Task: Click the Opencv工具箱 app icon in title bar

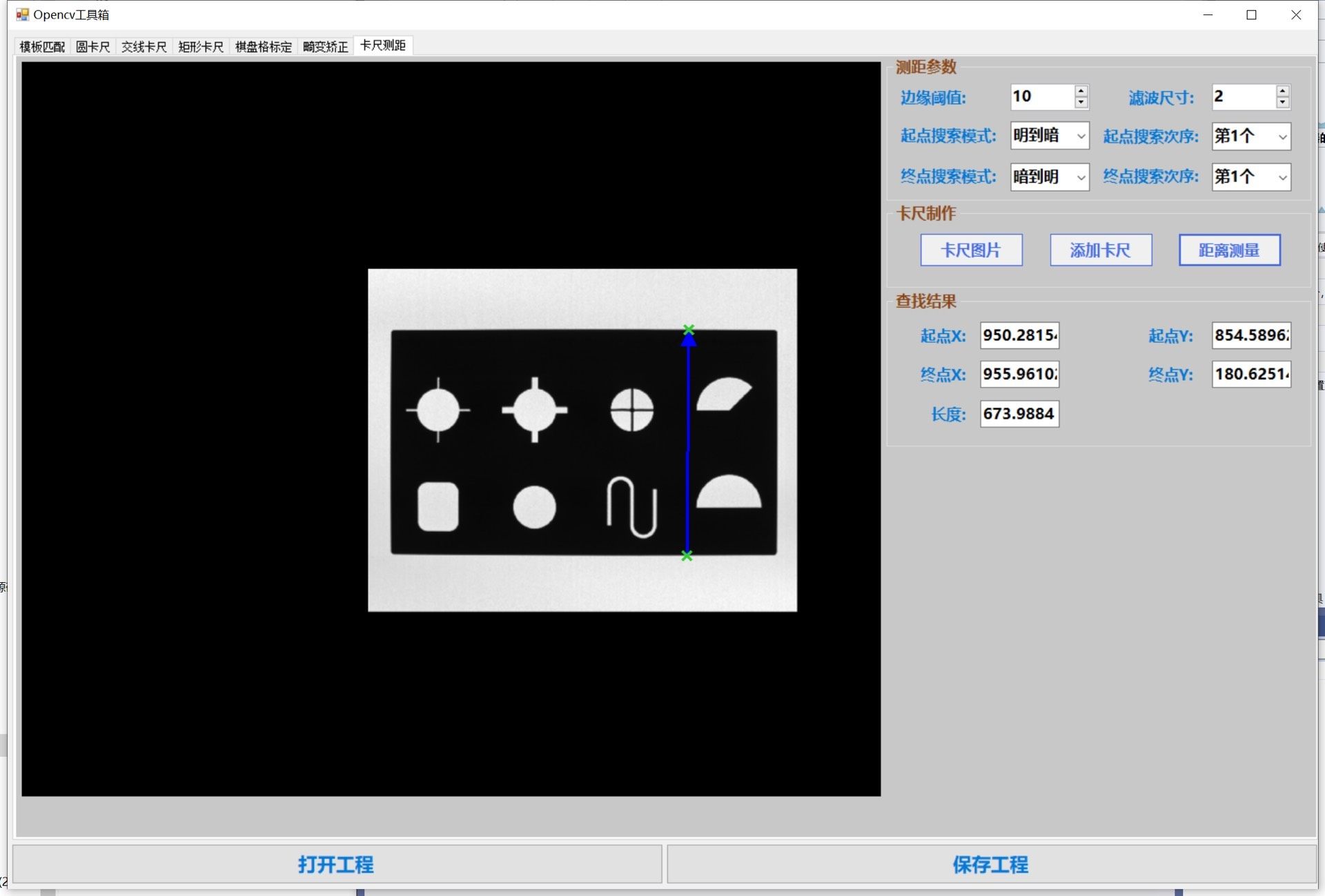Action: coord(23,14)
